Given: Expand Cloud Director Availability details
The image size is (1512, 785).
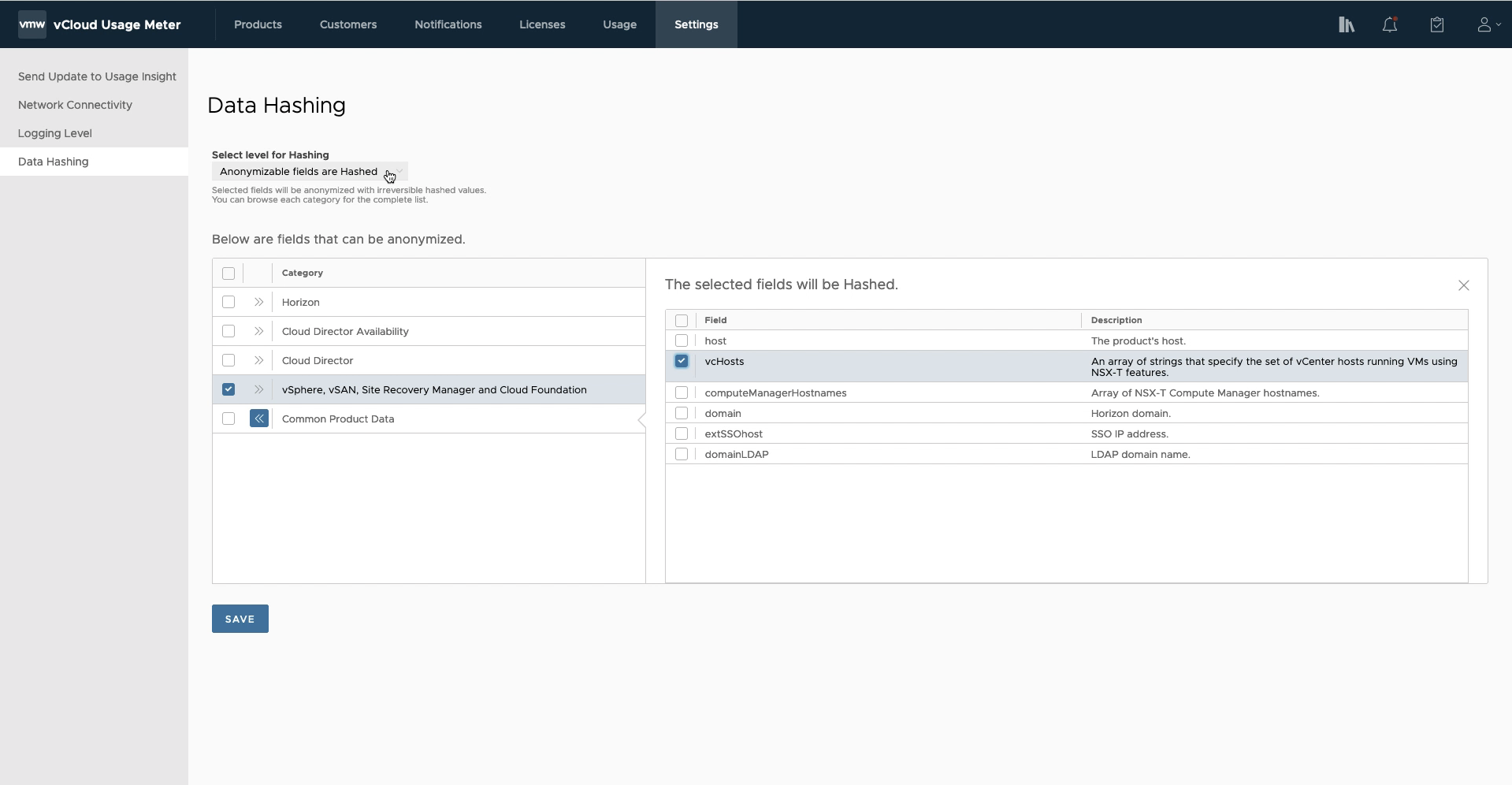Looking at the screenshot, I should pyautogui.click(x=258, y=331).
